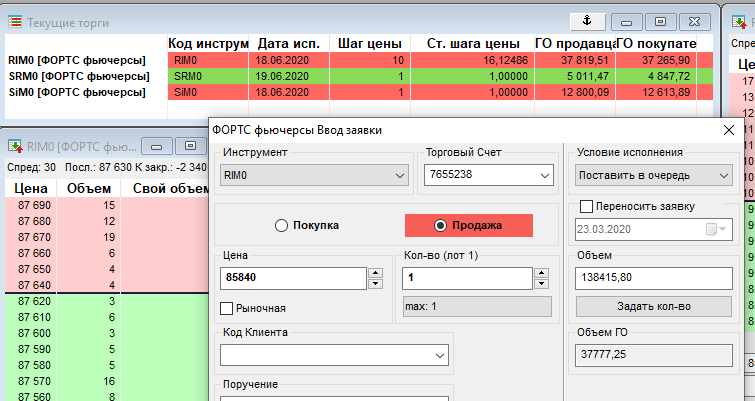Restore the RIM0 order book window
755x401 pixels.
[x=191, y=146]
